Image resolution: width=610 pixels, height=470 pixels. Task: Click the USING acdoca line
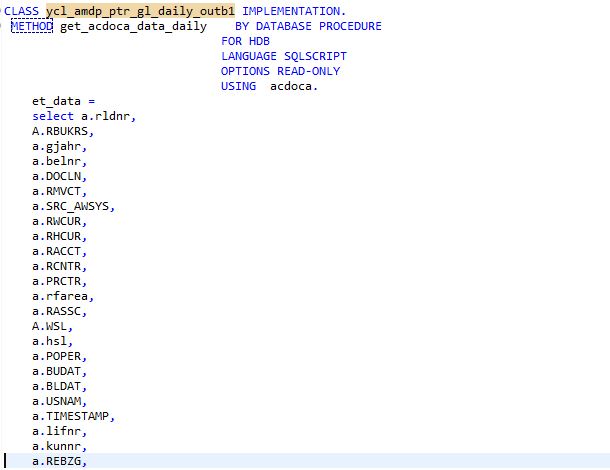[x=269, y=86]
